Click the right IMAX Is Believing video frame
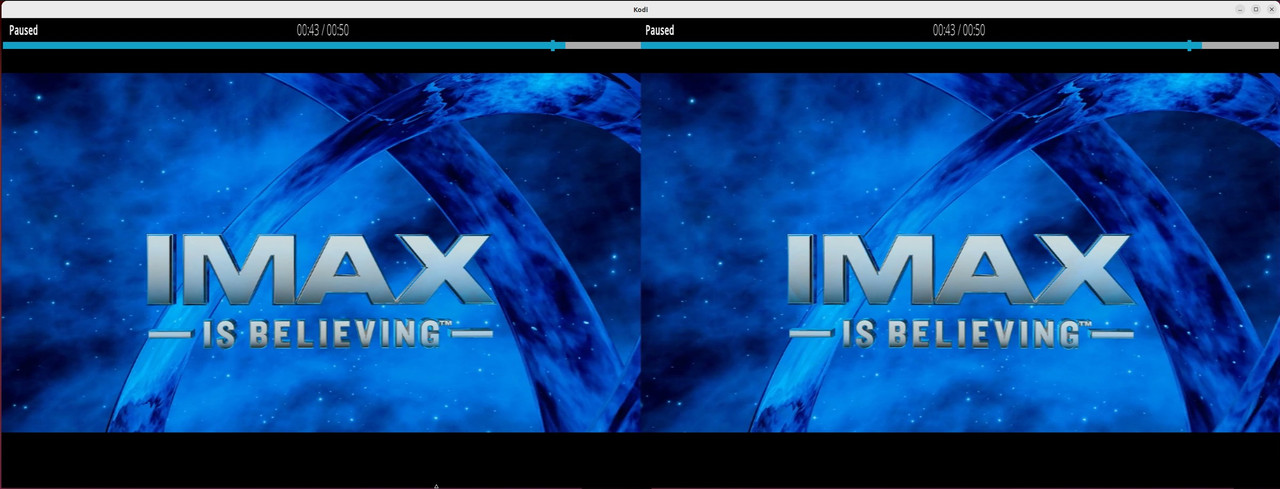This screenshot has width=1280, height=489. 960,252
